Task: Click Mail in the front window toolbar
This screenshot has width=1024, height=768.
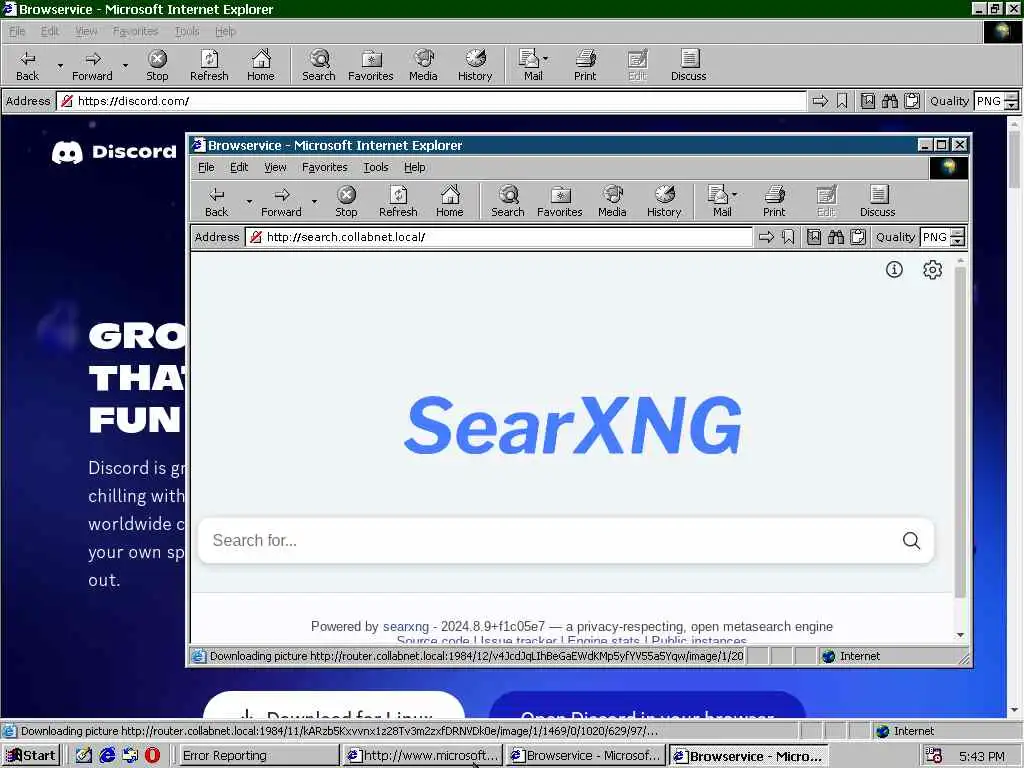Action: point(720,202)
